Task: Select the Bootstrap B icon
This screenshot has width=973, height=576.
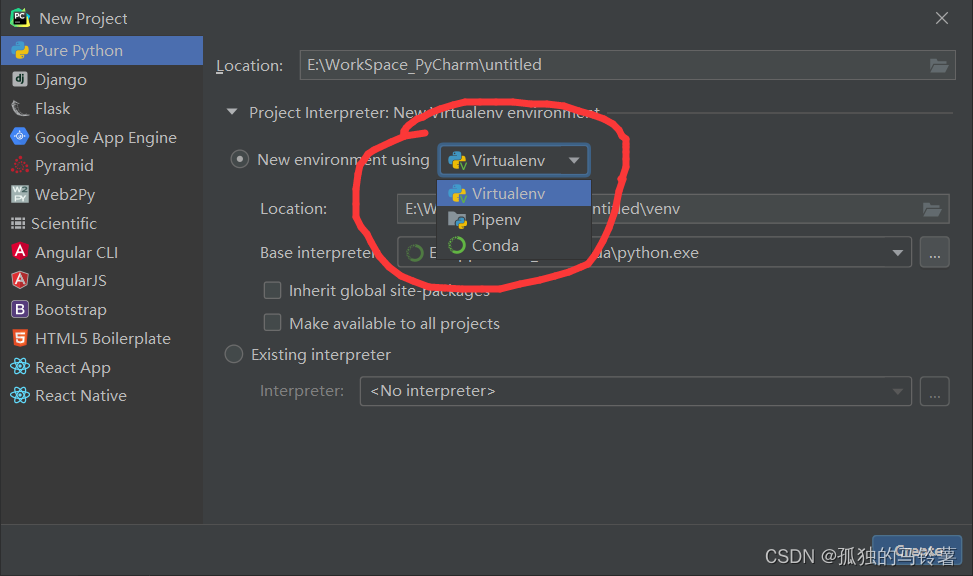Action: pos(20,309)
